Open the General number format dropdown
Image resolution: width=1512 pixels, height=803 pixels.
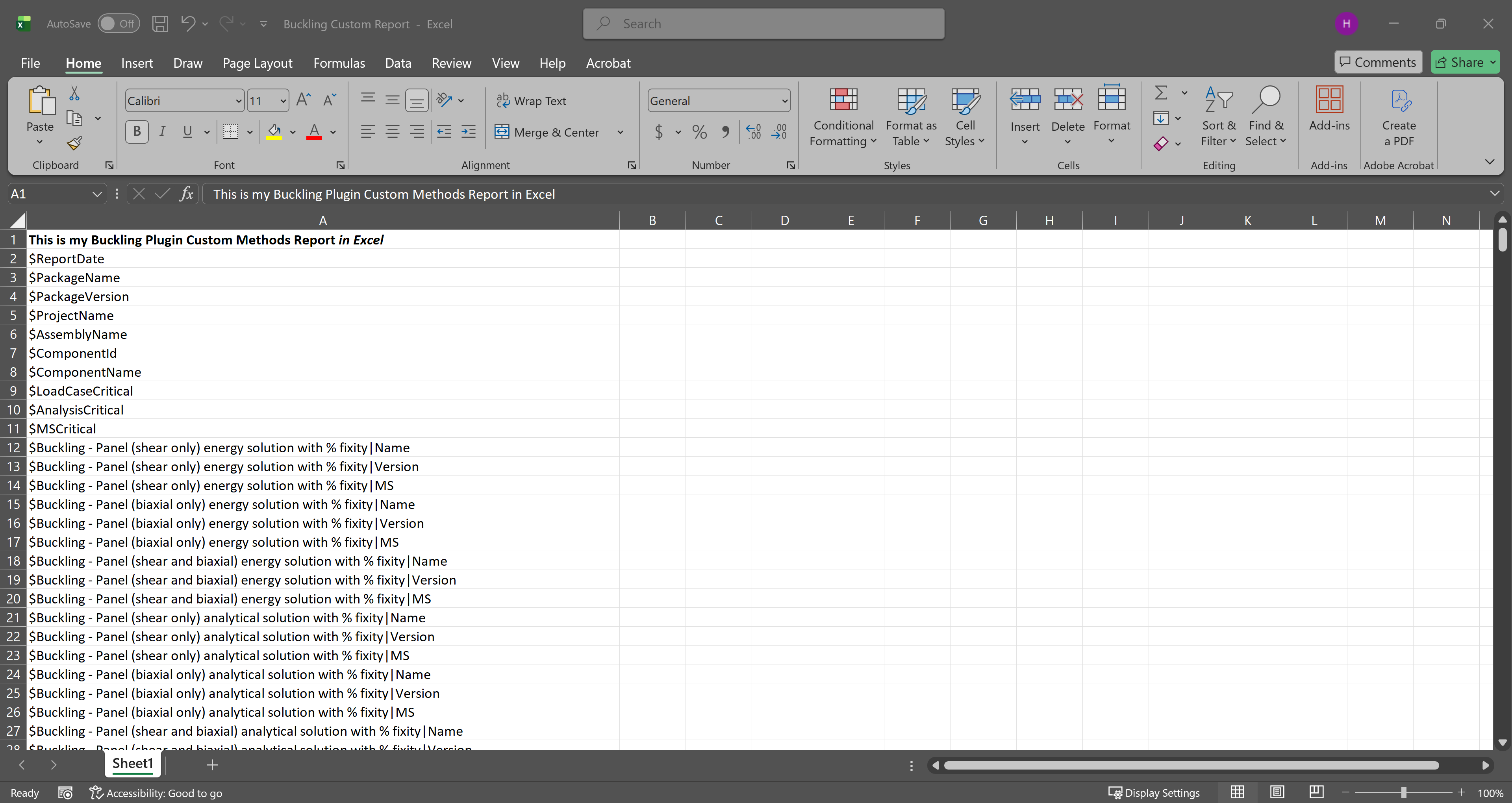[x=785, y=101]
